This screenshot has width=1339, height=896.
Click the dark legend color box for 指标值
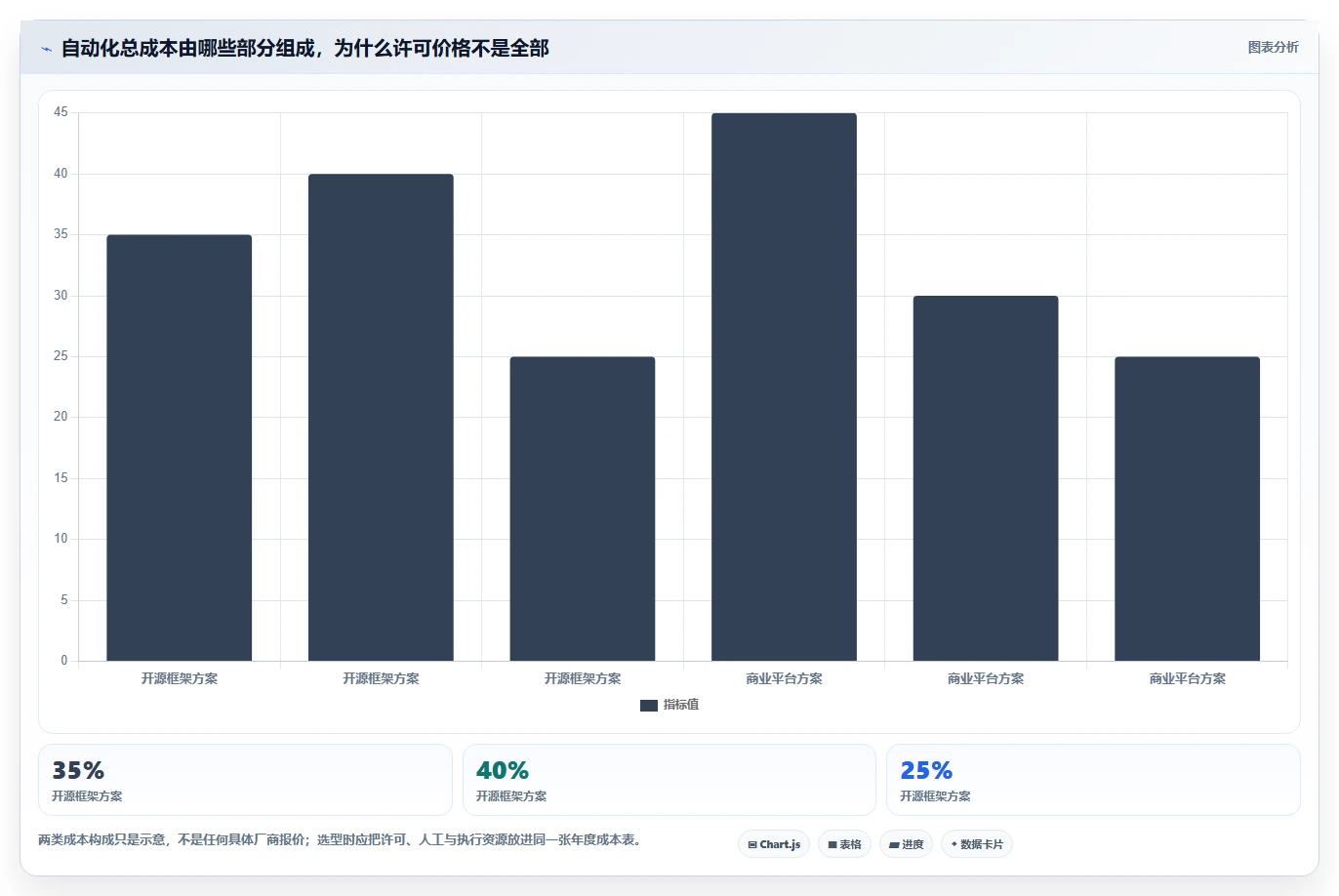click(648, 706)
